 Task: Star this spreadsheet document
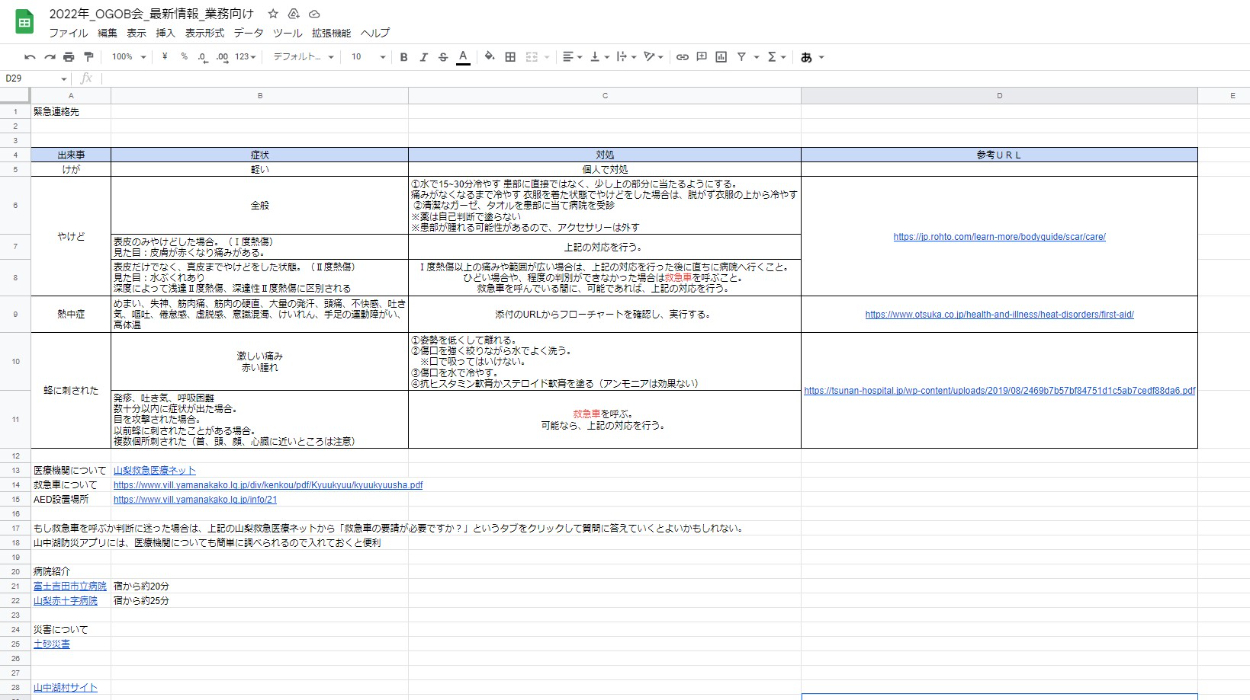point(274,14)
